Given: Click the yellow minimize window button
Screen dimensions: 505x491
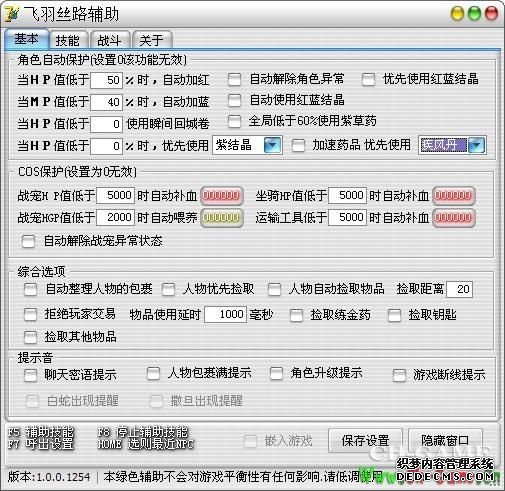Looking at the screenshot, I should (457, 14).
